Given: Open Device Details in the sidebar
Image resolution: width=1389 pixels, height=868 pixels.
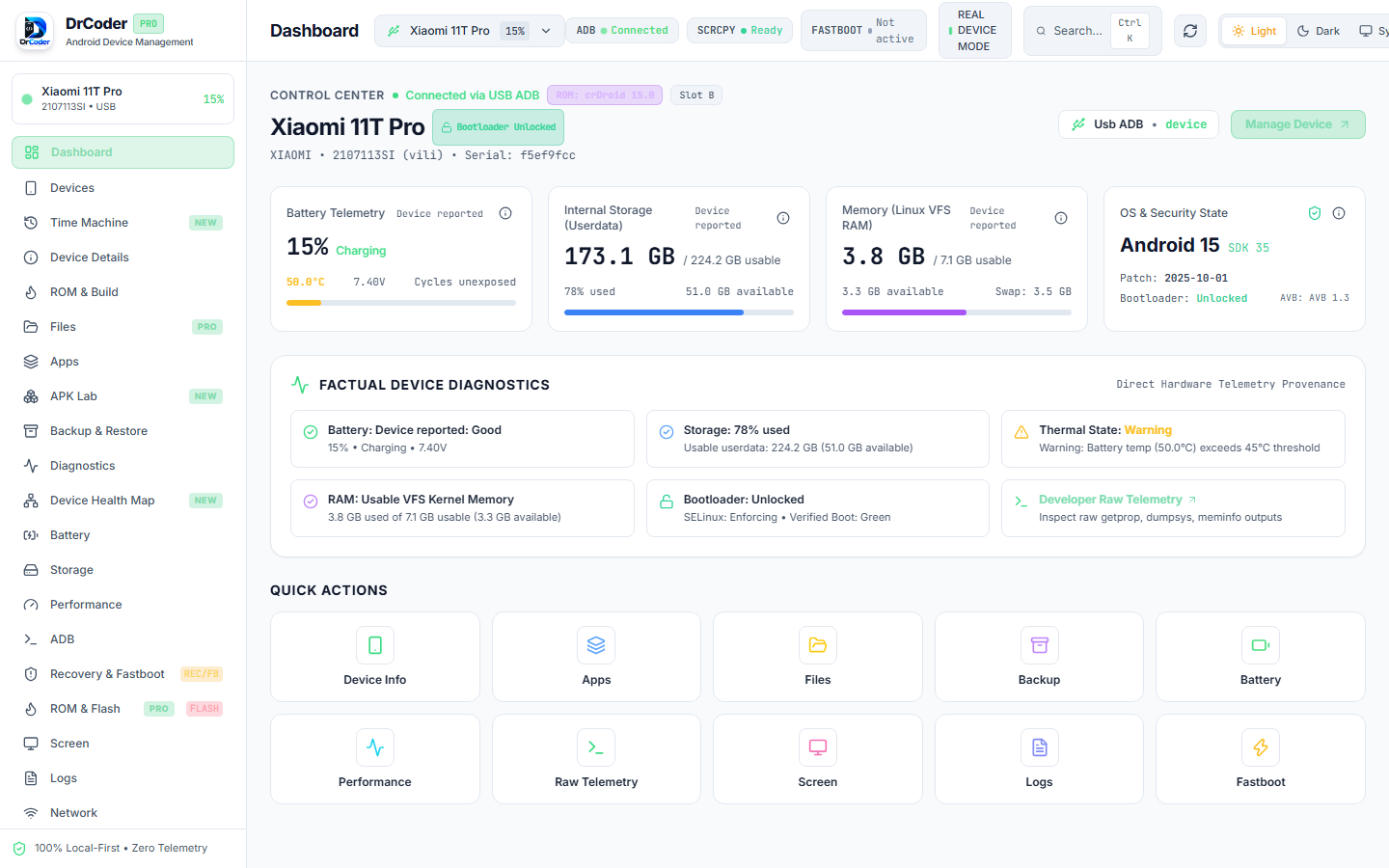Looking at the screenshot, I should tap(123, 258).
